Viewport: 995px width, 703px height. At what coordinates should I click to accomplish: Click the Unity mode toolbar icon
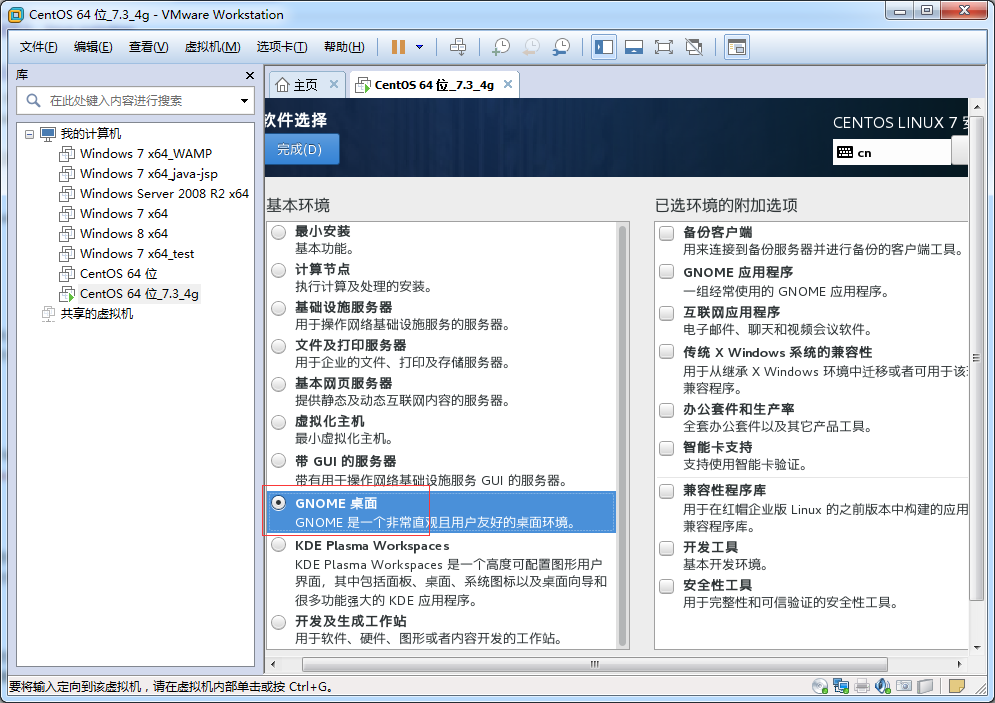coord(694,47)
